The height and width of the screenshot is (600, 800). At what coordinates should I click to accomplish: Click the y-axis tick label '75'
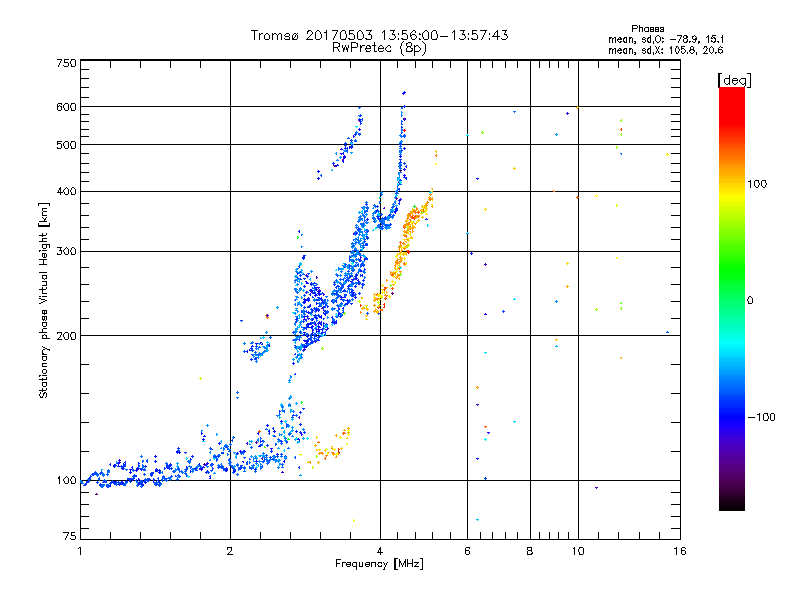click(70, 536)
